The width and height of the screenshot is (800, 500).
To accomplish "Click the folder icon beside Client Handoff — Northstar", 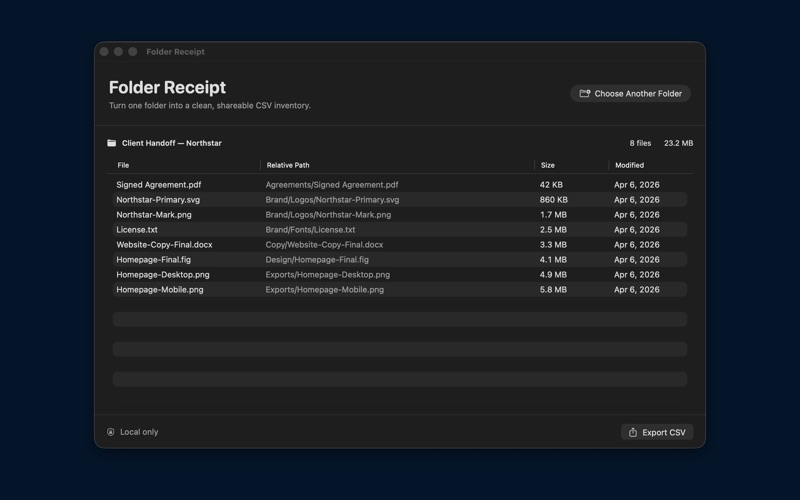I will (111, 143).
